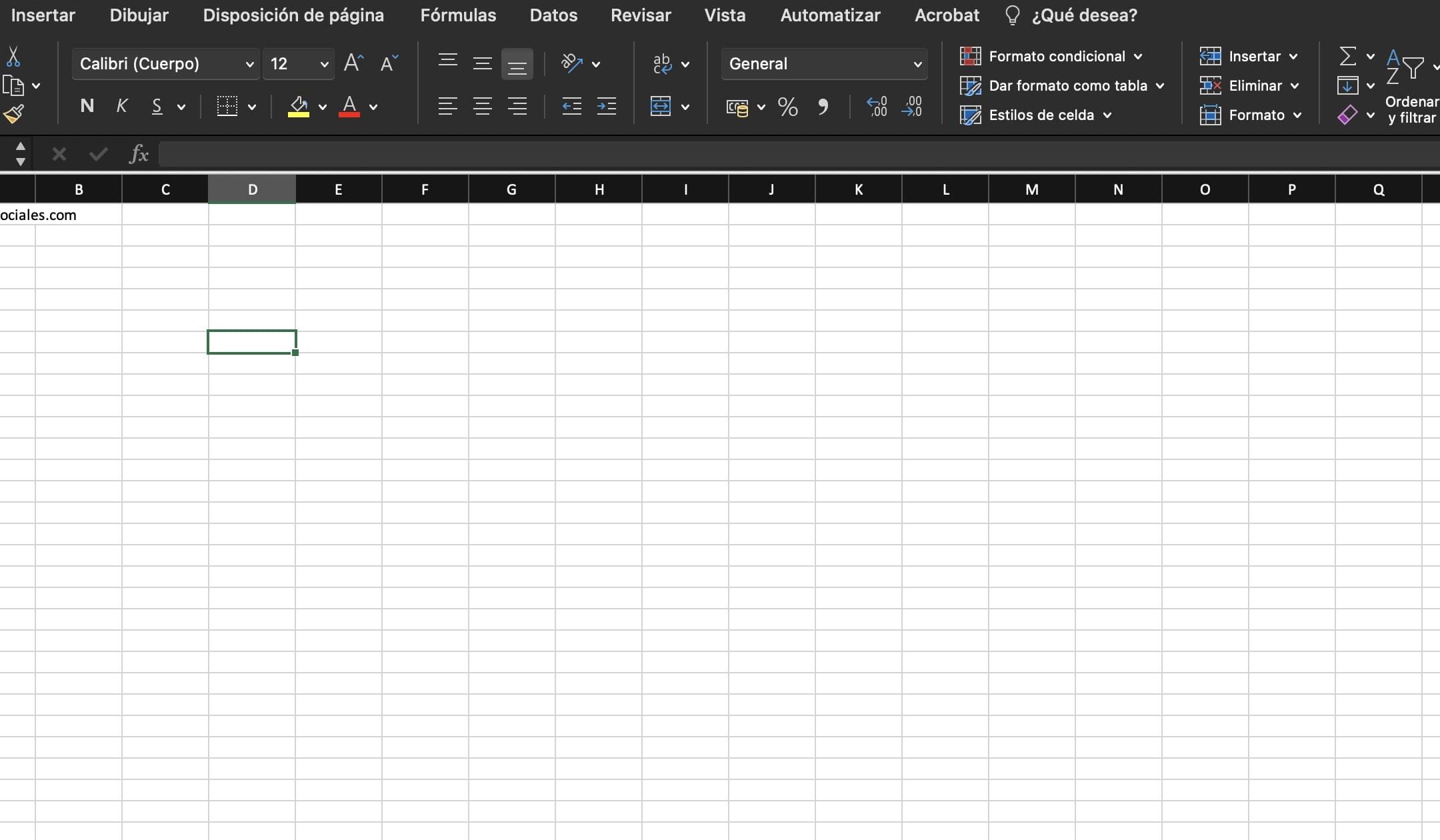Screen dimensions: 1440x840
Task: Decrease the indent
Action: tap(571, 106)
